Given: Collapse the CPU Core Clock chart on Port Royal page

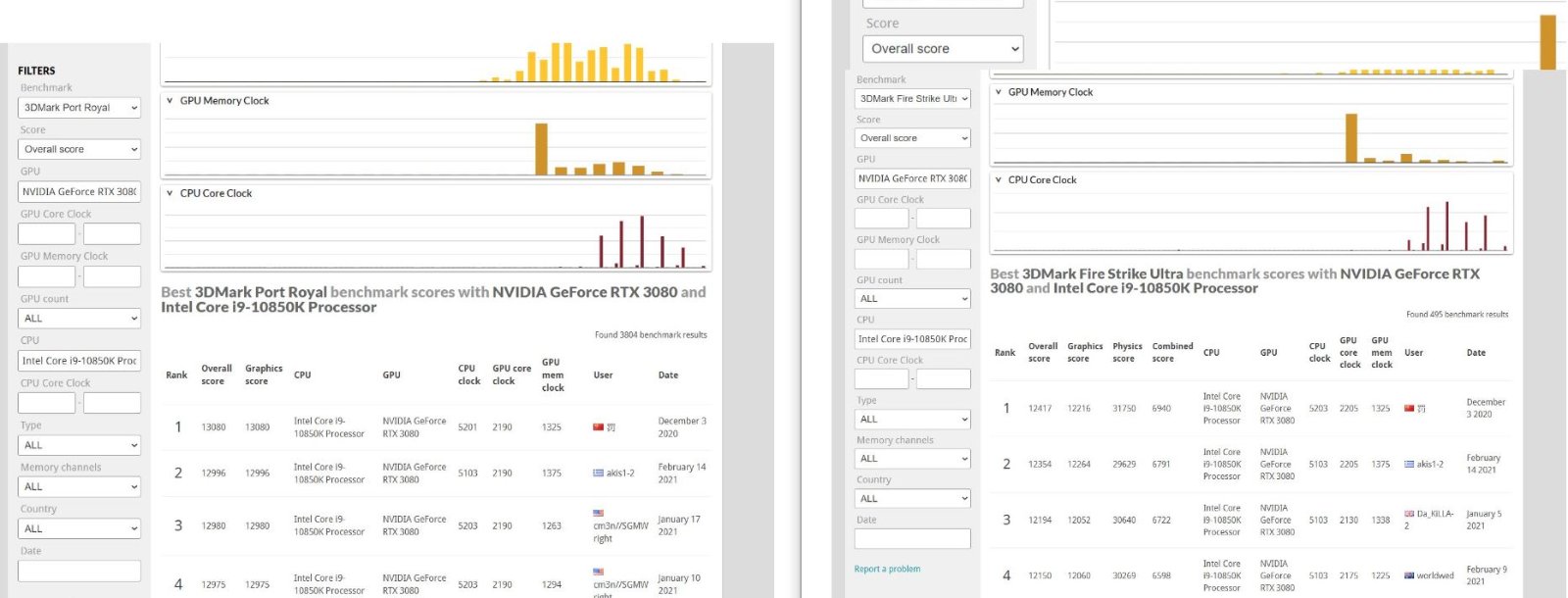Looking at the screenshot, I should 170,193.
